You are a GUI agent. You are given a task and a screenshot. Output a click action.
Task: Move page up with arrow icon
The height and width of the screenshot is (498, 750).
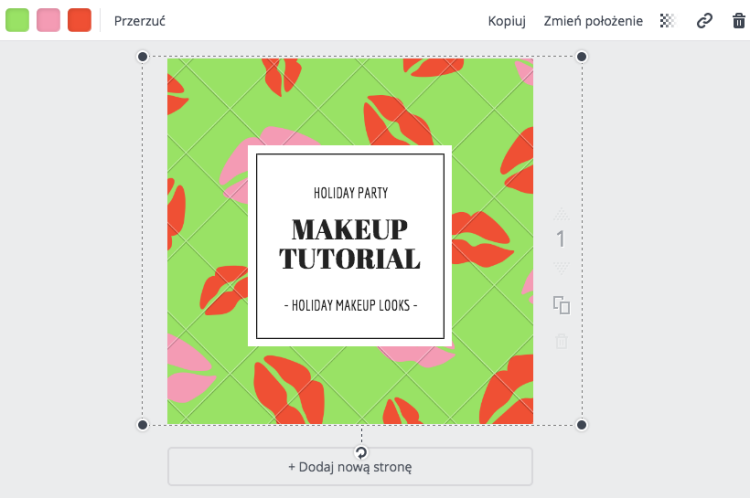[x=561, y=214]
